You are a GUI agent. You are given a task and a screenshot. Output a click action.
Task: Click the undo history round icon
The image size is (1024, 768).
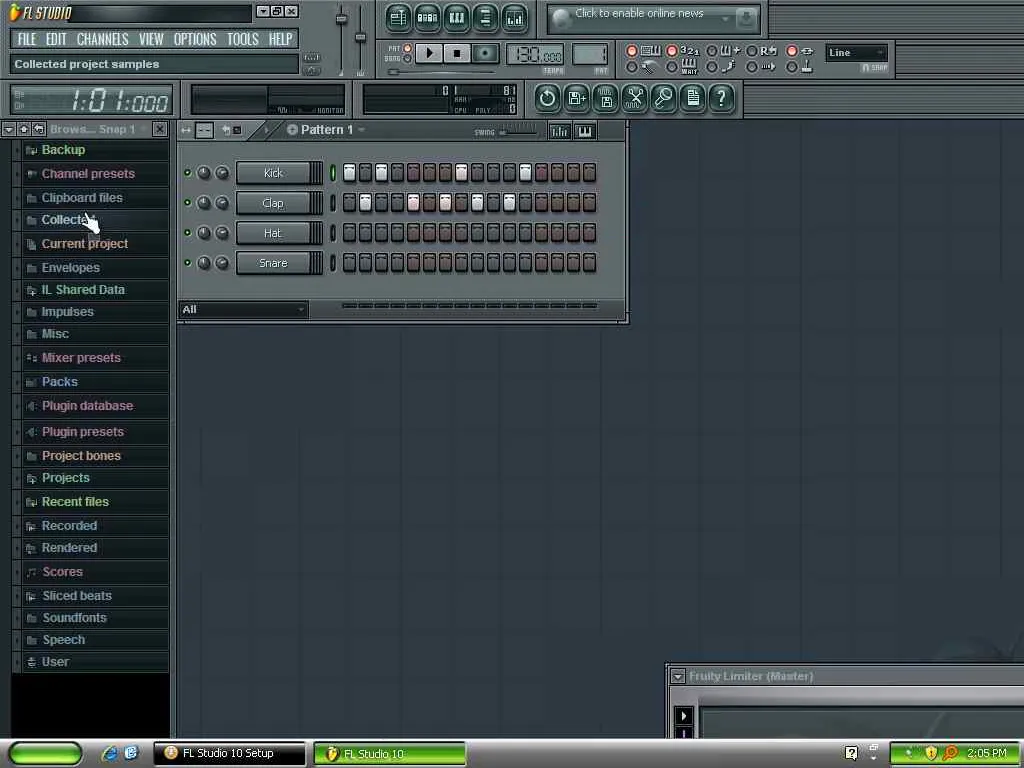[x=547, y=99]
